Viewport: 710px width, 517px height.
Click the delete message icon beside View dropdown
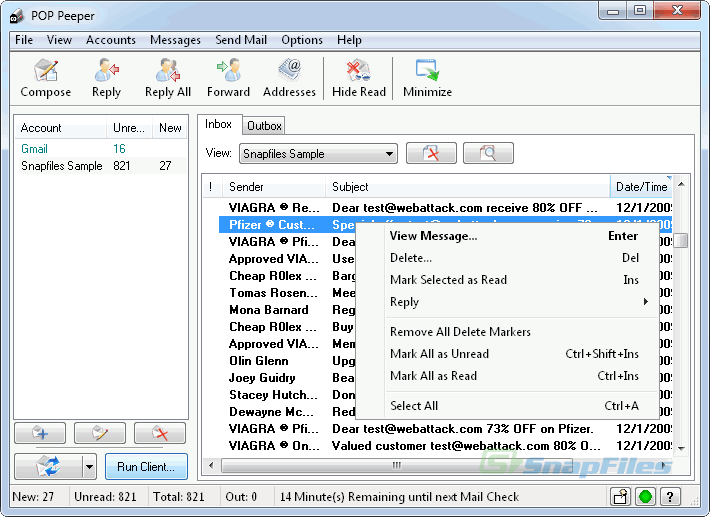(x=431, y=154)
